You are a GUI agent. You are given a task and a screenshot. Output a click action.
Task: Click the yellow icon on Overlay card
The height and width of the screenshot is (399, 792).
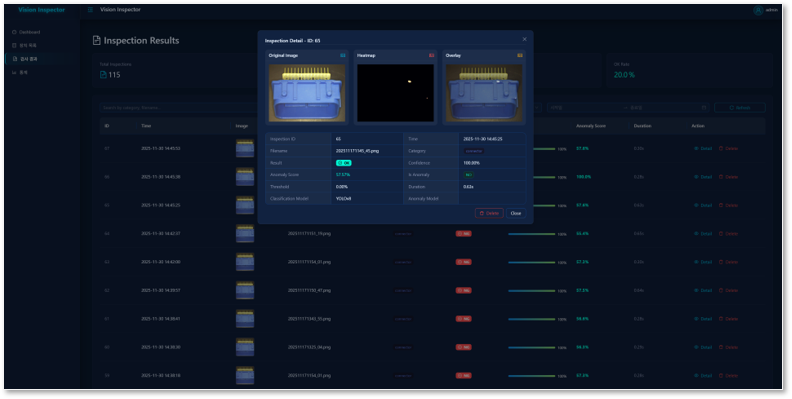[520, 56]
